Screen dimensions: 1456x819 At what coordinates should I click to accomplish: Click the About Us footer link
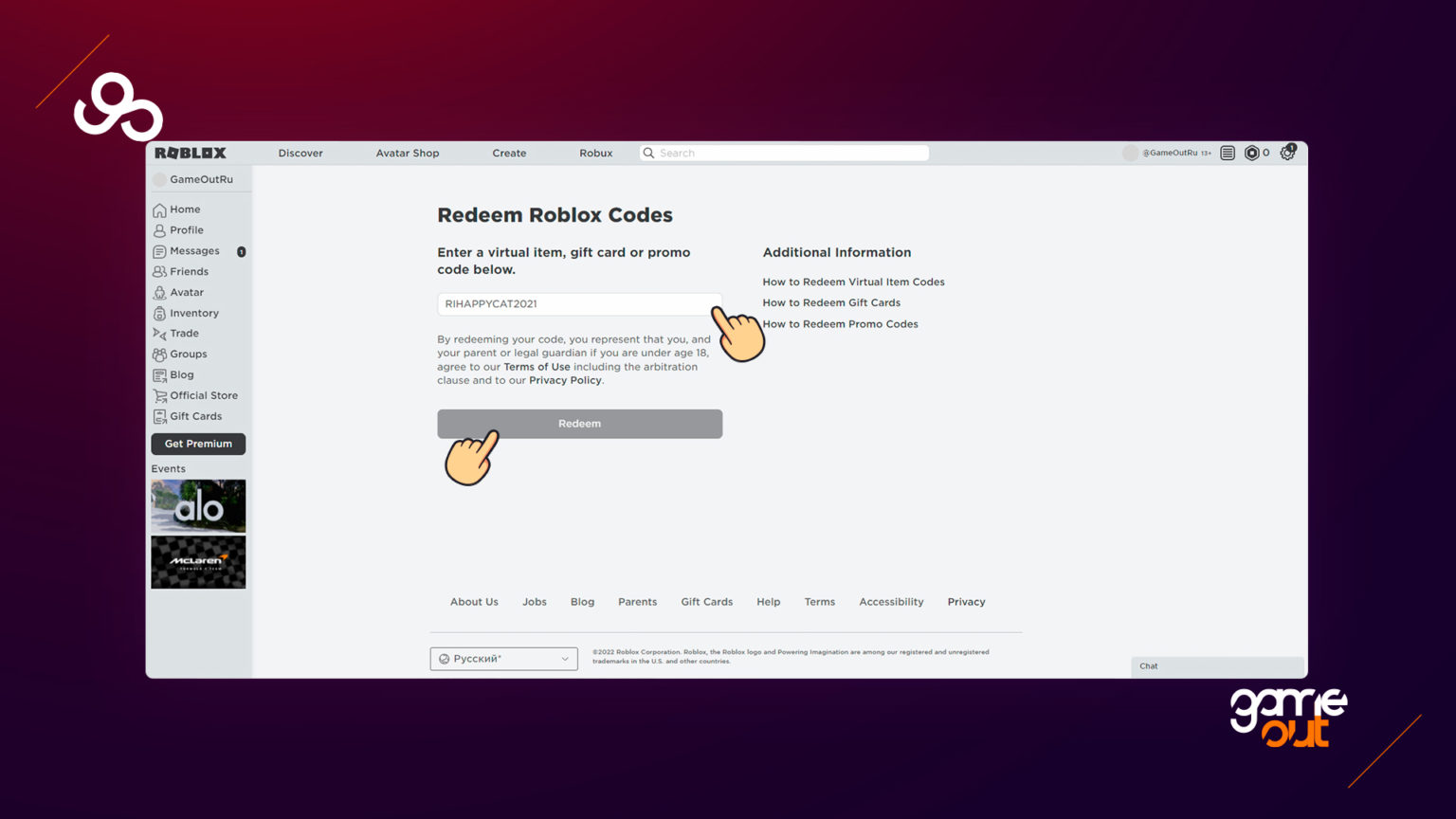474,602
